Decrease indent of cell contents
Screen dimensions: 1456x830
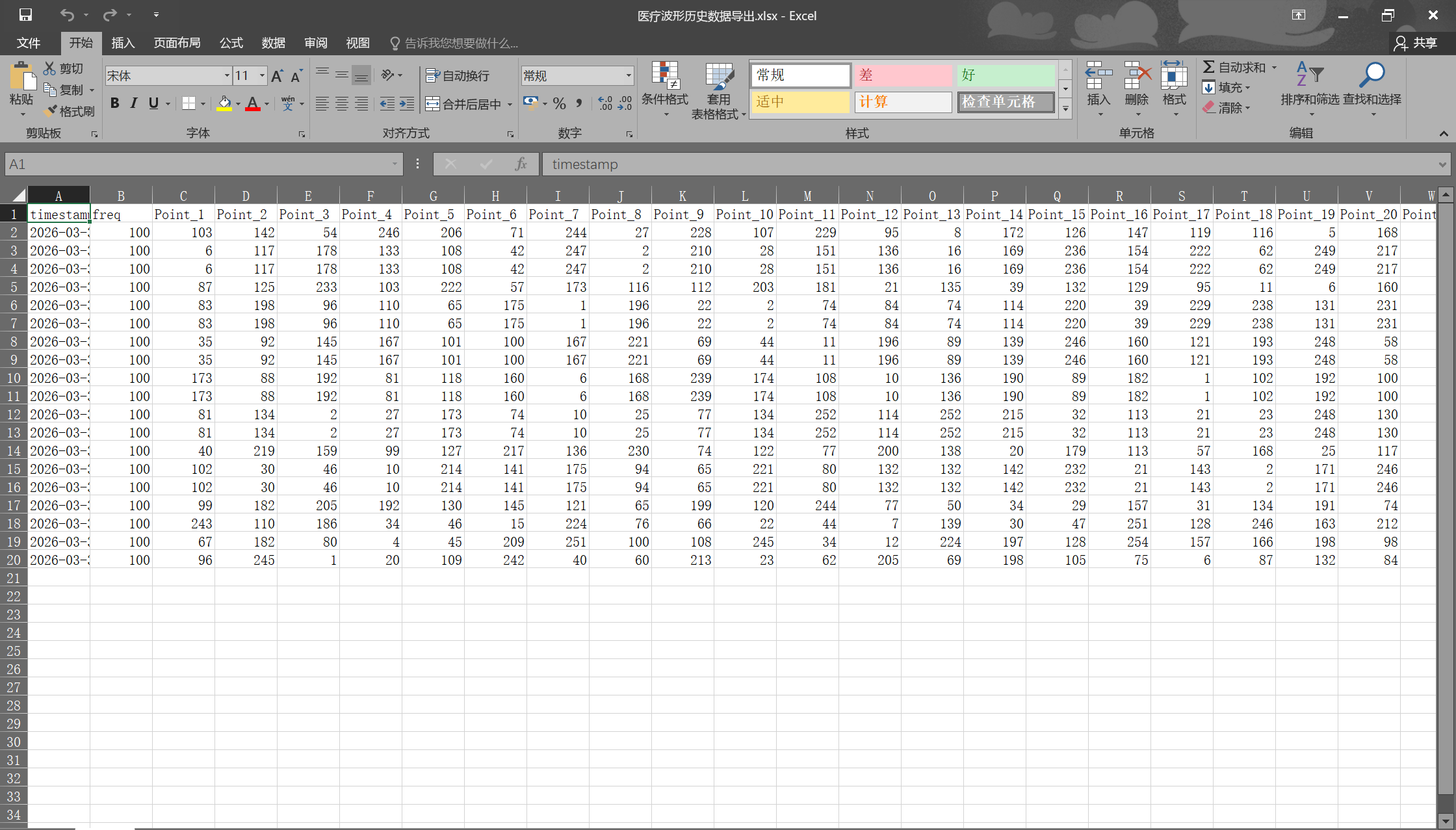point(387,103)
